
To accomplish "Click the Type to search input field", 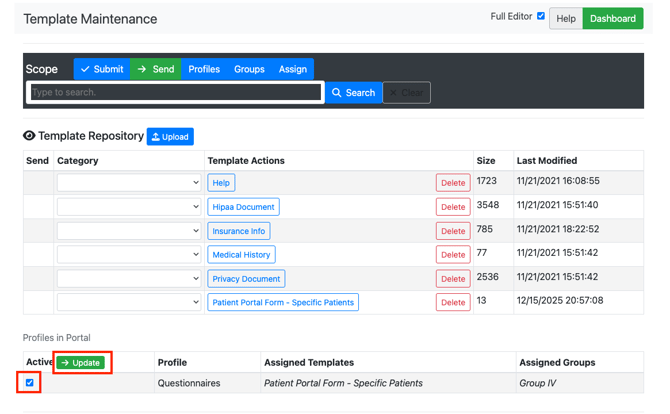I will click(176, 92).
